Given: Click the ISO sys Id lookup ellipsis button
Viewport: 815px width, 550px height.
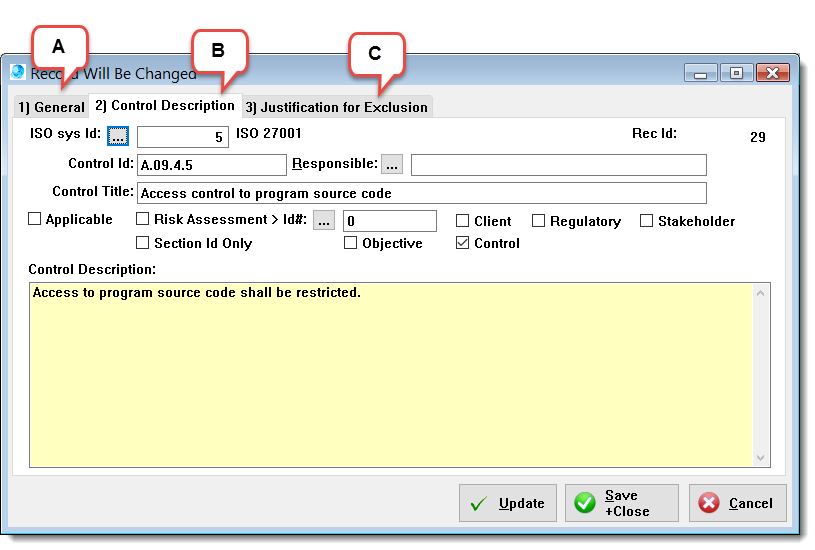Looking at the screenshot, I should (x=118, y=135).
